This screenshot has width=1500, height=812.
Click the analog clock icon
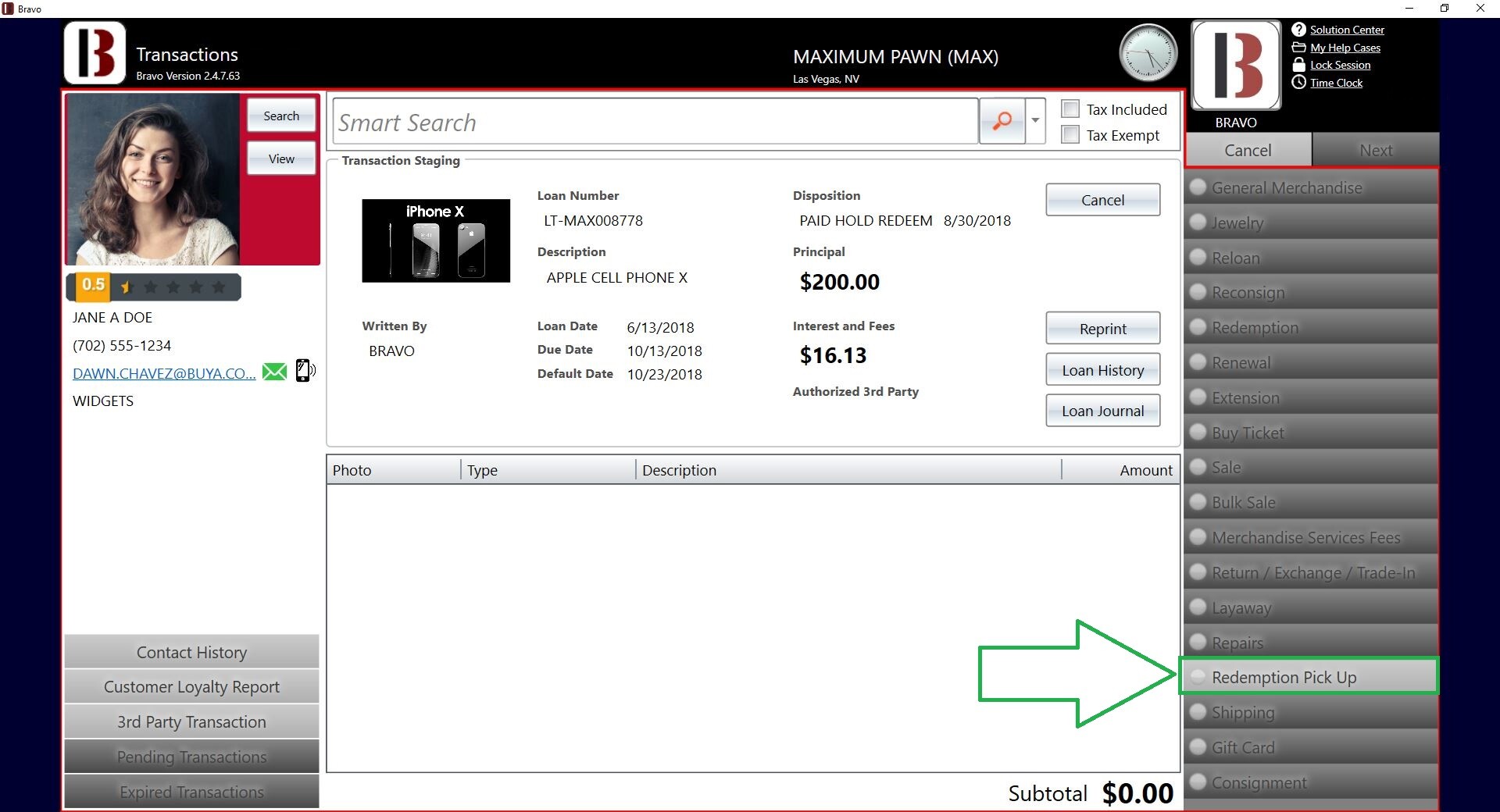pos(1148,53)
